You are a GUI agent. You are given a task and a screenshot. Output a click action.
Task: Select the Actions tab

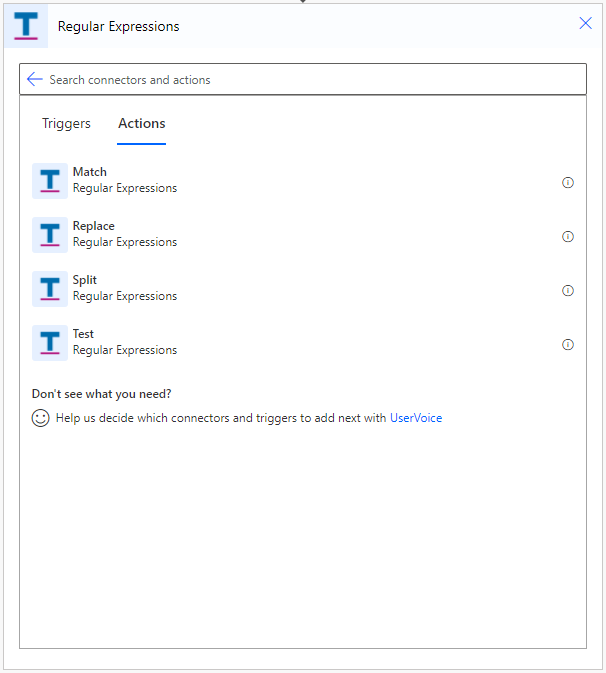(142, 124)
